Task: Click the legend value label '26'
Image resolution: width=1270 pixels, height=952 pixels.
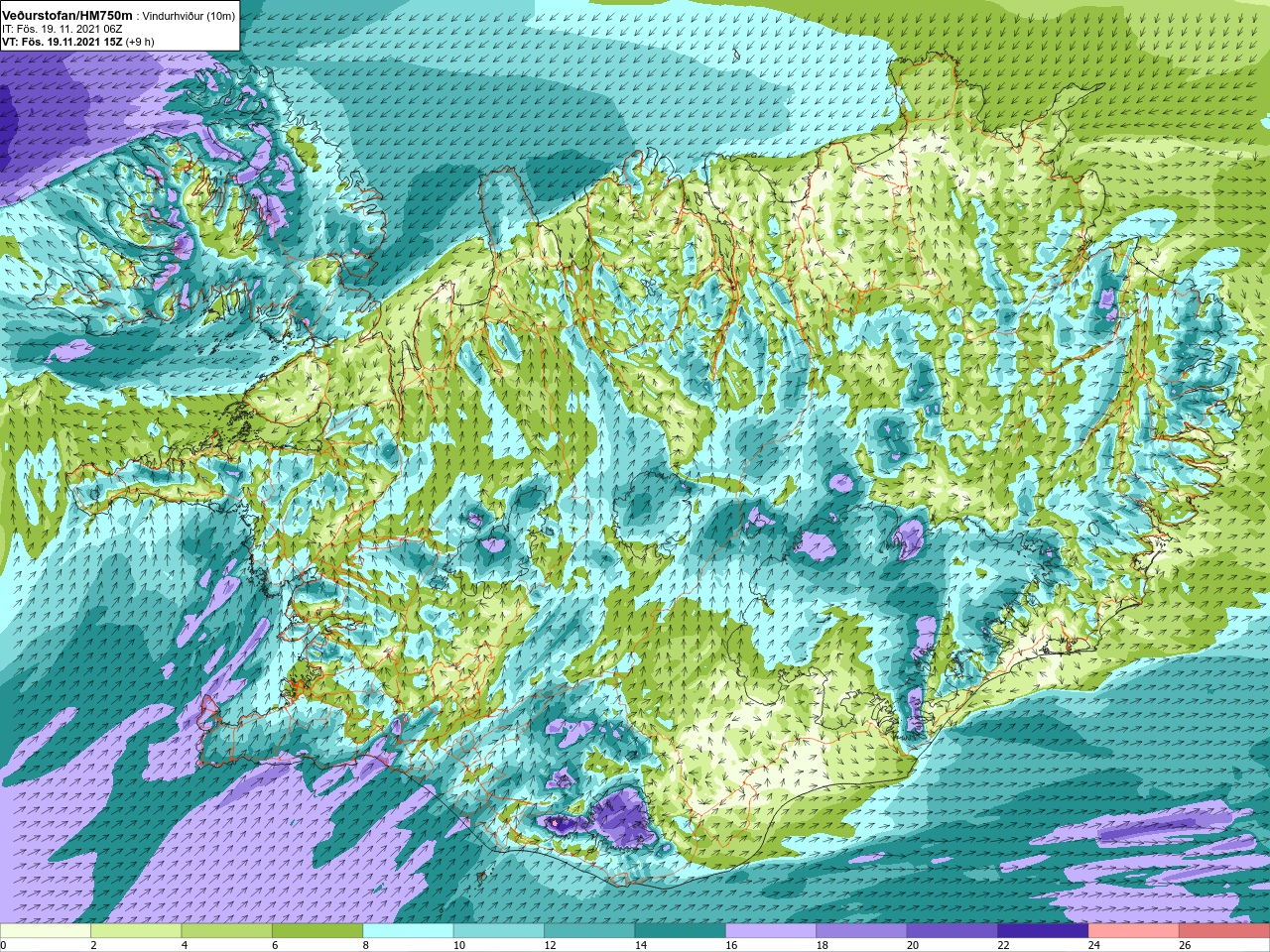Action: point(1185,945)
